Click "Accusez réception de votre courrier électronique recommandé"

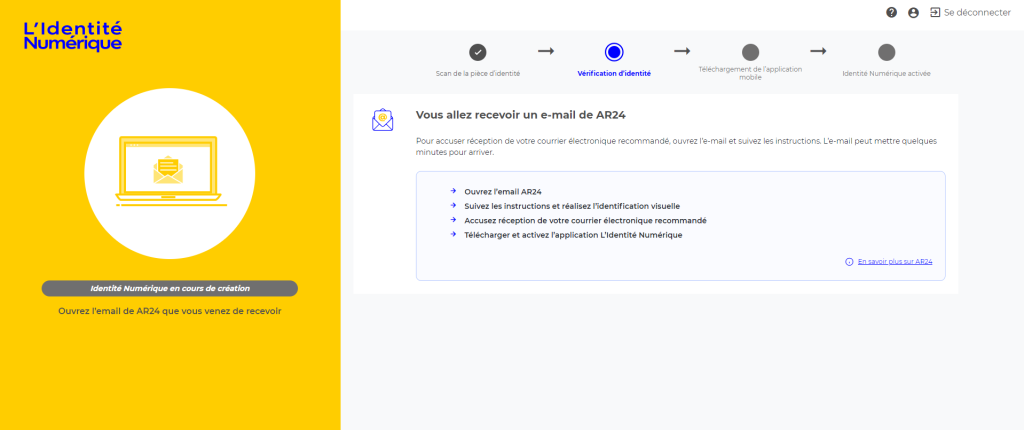tap(585, 220)
